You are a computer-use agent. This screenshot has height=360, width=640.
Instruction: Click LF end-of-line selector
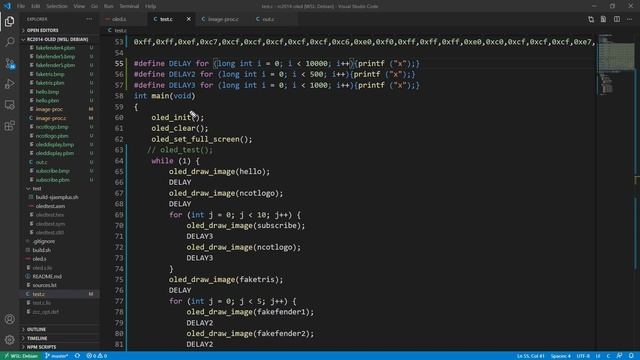tap(598, 356)
